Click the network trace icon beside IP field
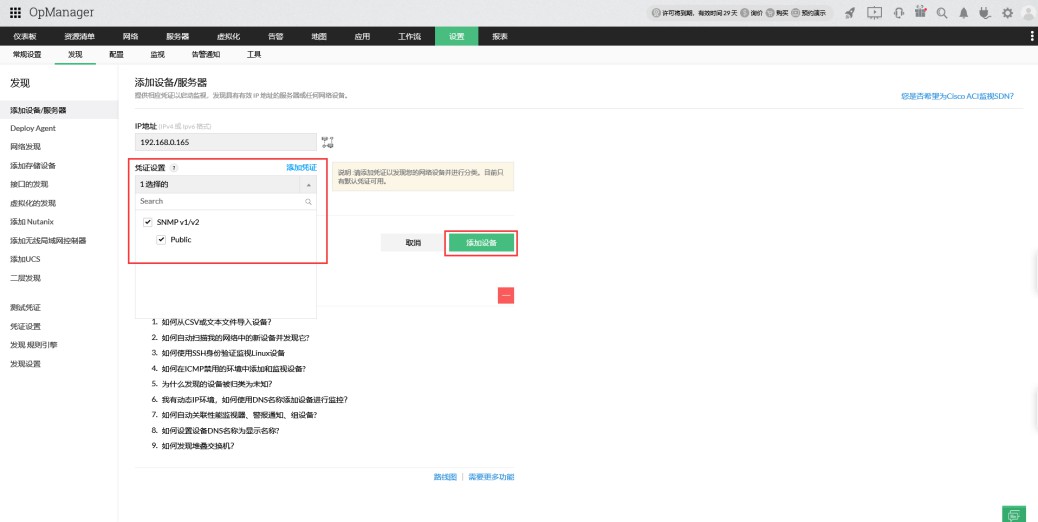The width and height of the screenshot is (1038, 522). pyautogui.click(x=326, y=142)
